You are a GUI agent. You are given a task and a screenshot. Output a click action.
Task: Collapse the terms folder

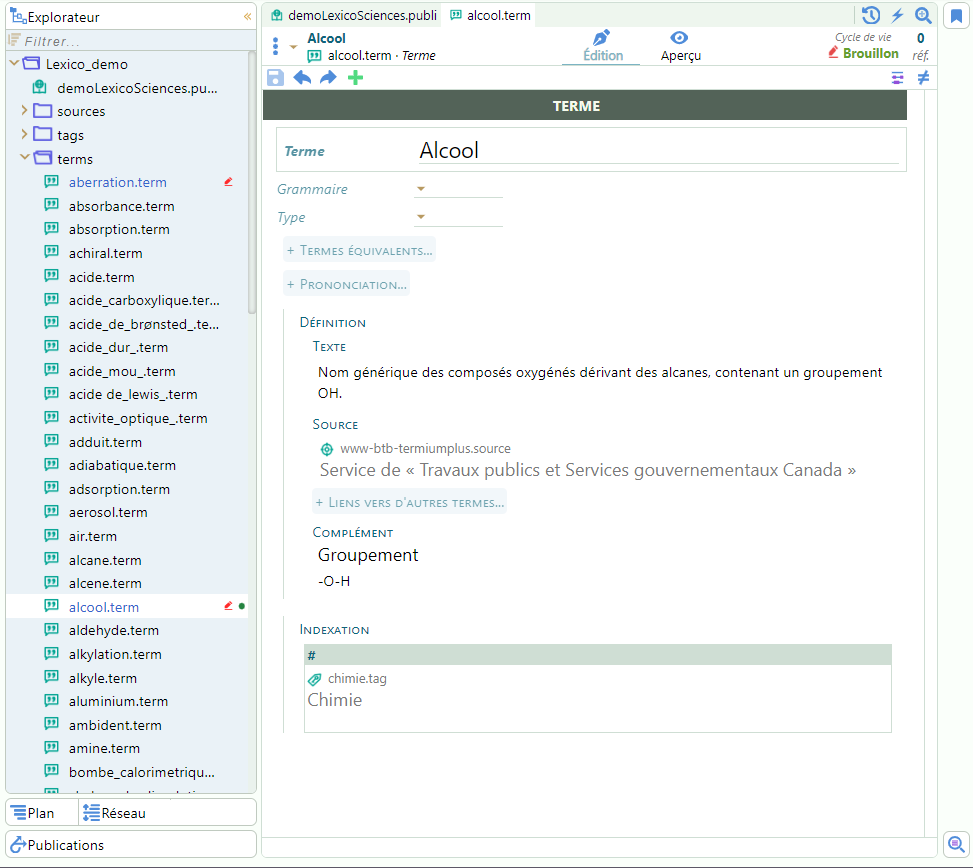click(25, 158)
